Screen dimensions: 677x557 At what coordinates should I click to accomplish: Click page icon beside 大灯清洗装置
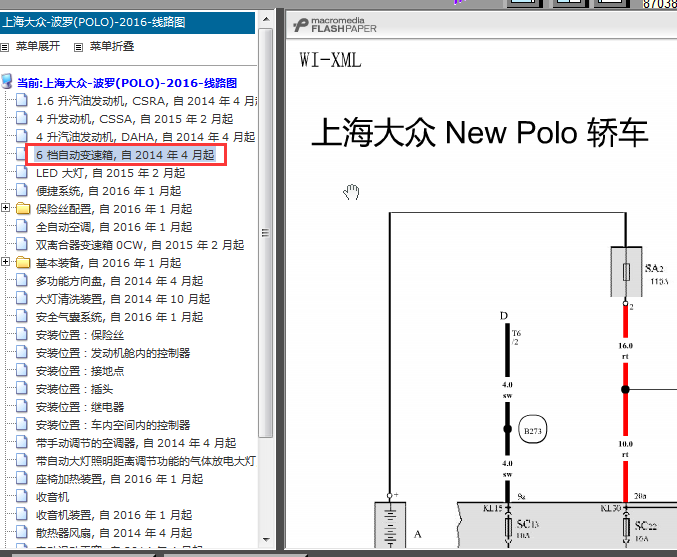(x=22, y=298)
